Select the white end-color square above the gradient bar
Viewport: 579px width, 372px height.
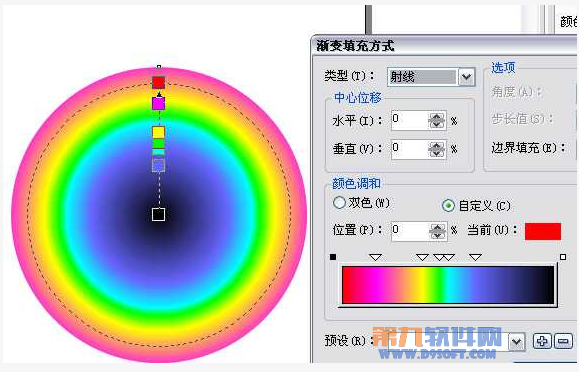tap(563, 257)
